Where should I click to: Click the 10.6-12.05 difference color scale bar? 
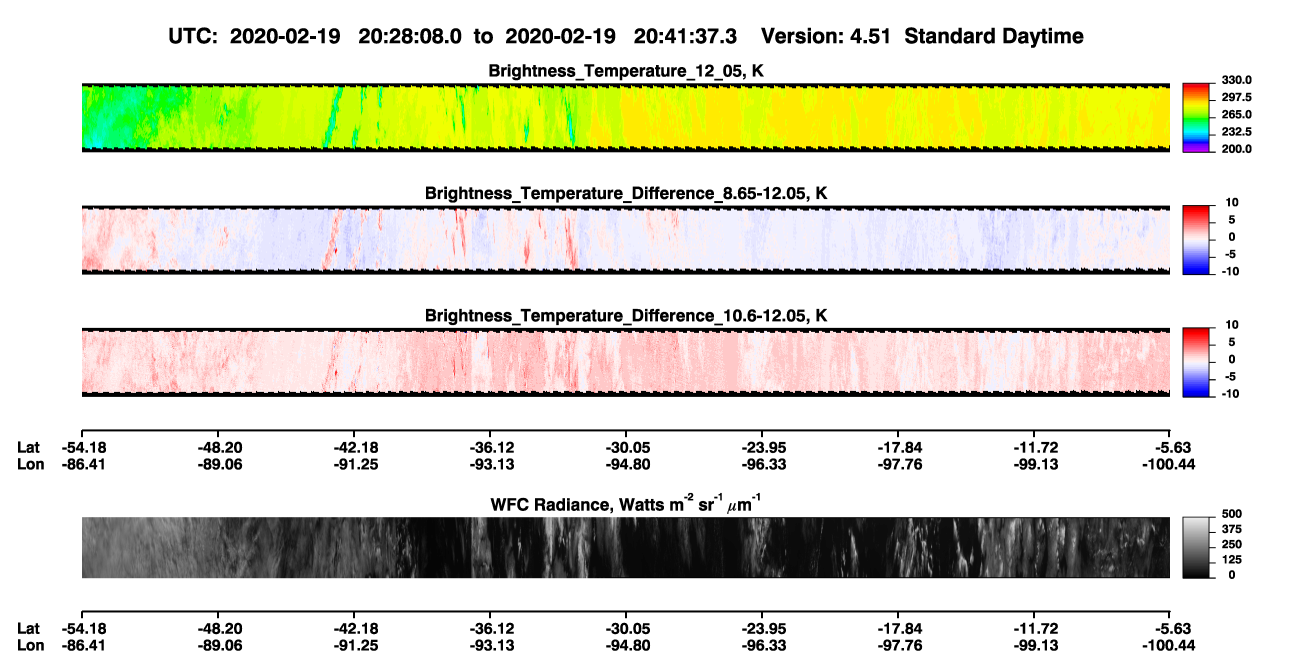coord(1196,360)
